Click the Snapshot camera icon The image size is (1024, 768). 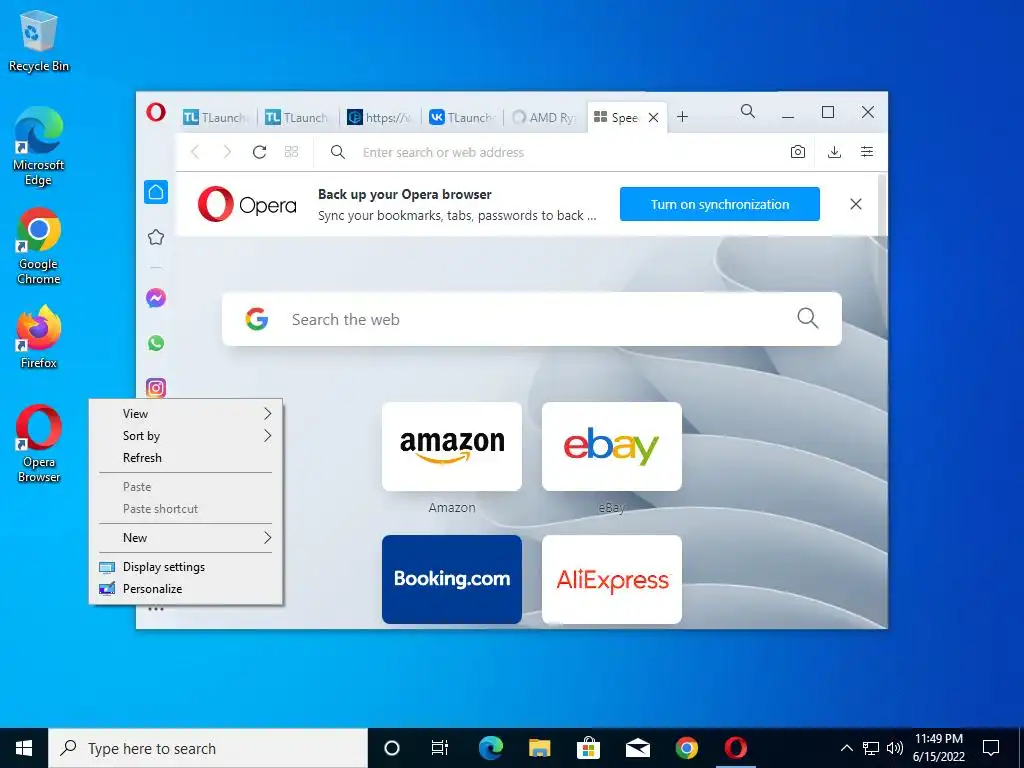[797, 152]
